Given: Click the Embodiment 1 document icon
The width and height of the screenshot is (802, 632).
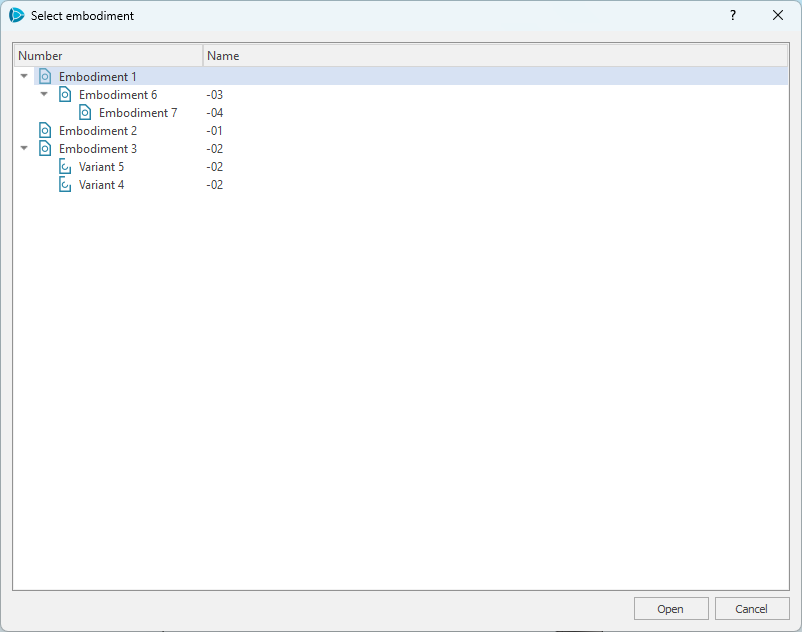Looking at the screenshot, I should (x=45, y=77).
